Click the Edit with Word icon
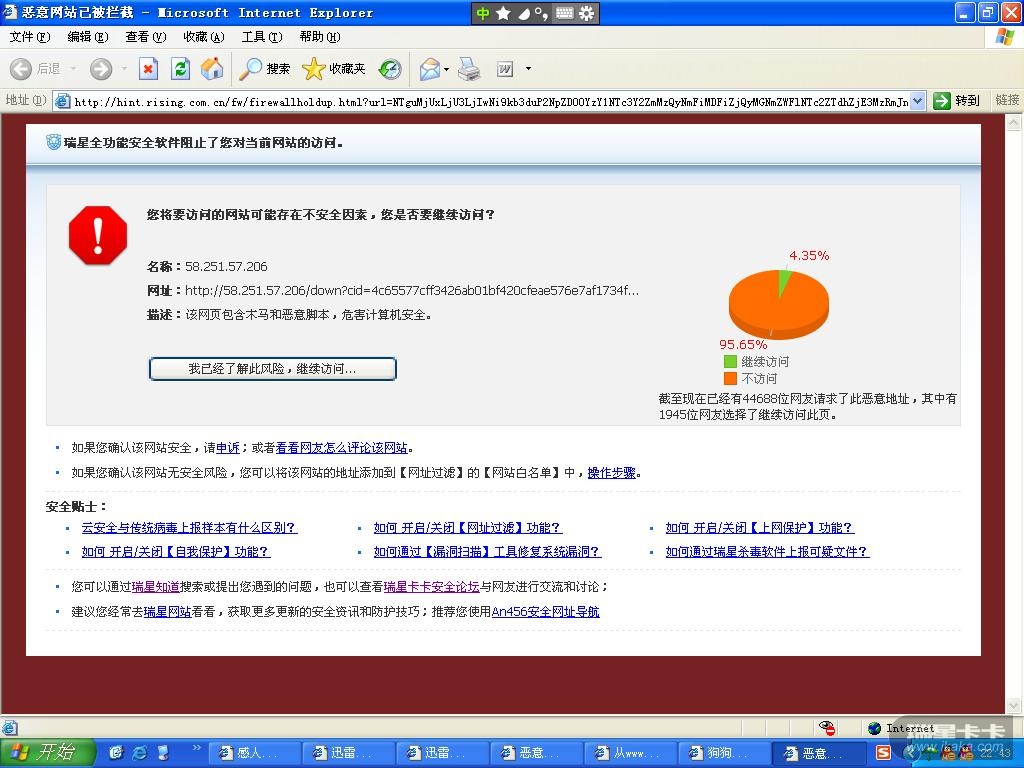This screenshot has width=1024, height=768. pos(505,69)
